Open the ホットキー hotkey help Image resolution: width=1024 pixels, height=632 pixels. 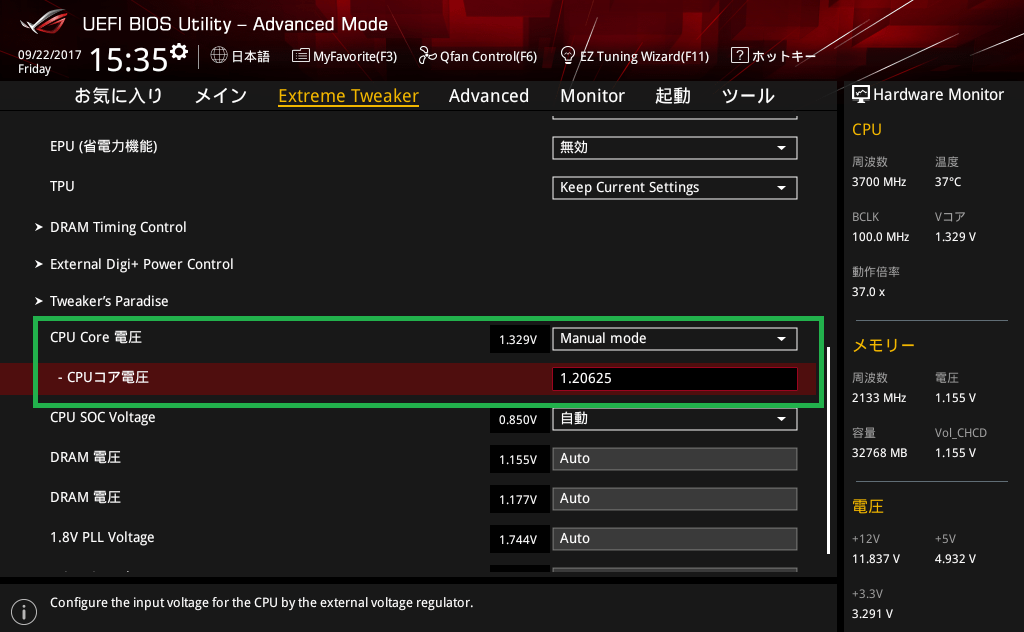click(773, 56)
